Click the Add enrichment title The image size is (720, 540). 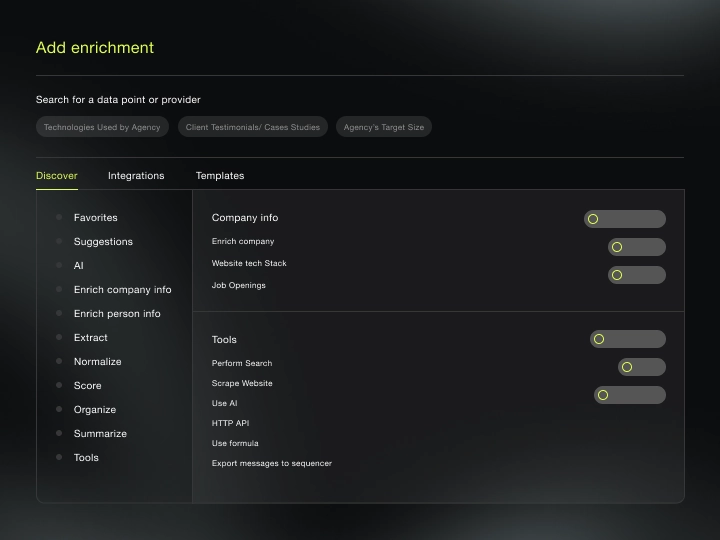[x=95, y=48]
